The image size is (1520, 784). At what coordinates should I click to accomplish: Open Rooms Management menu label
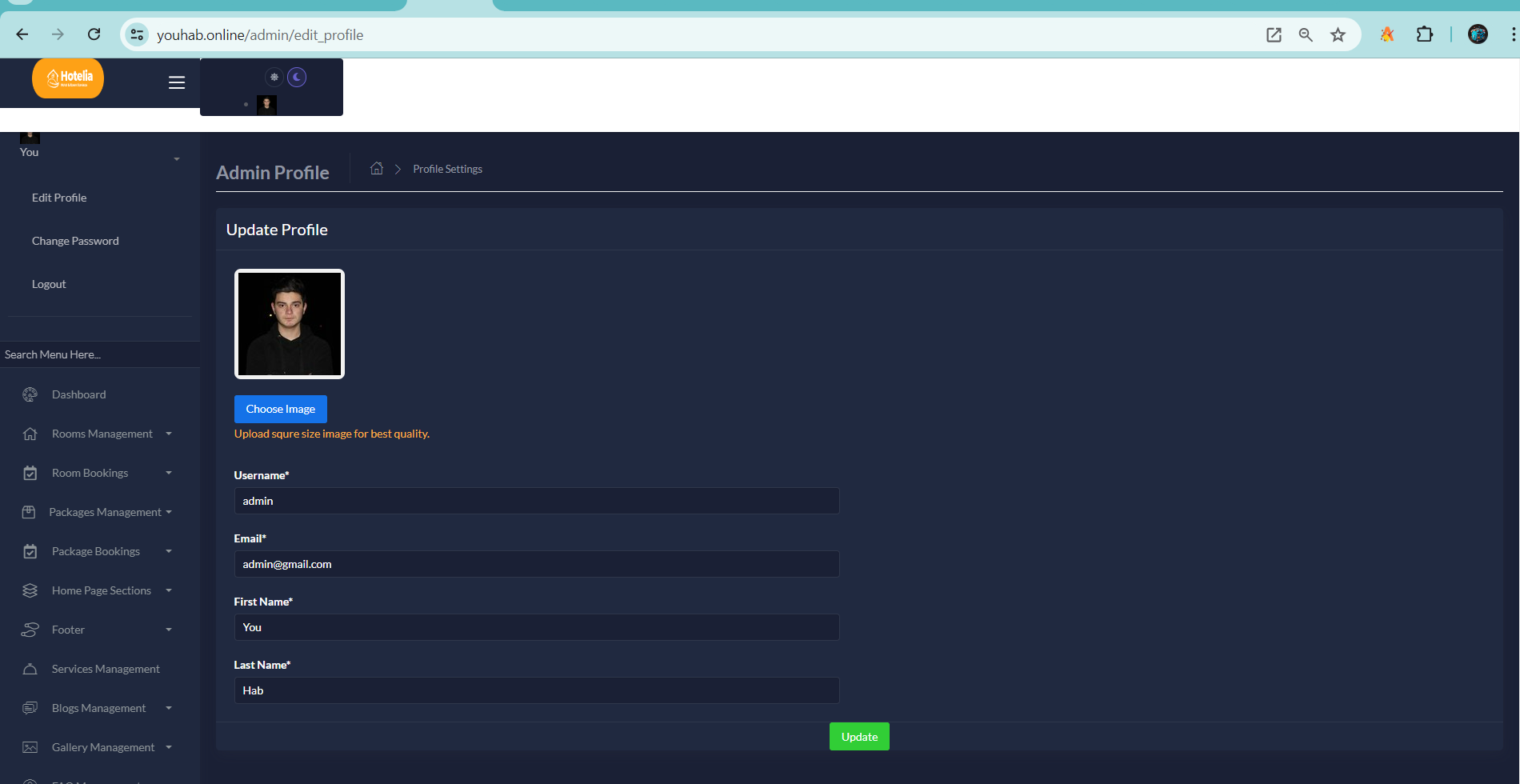tap(102, 434)
